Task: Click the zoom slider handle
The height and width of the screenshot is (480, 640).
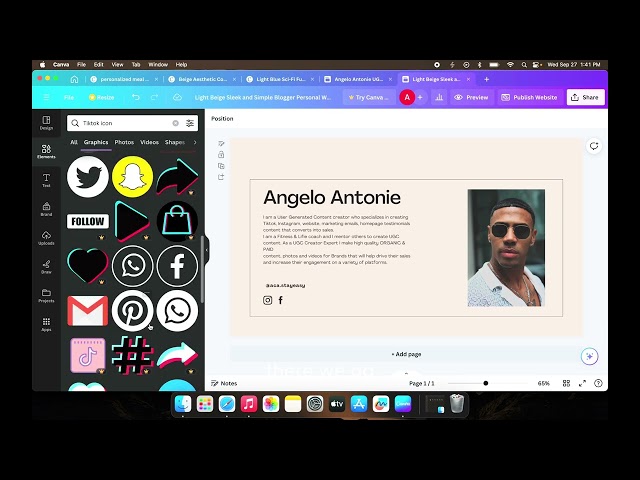Action: coord(486,383)
